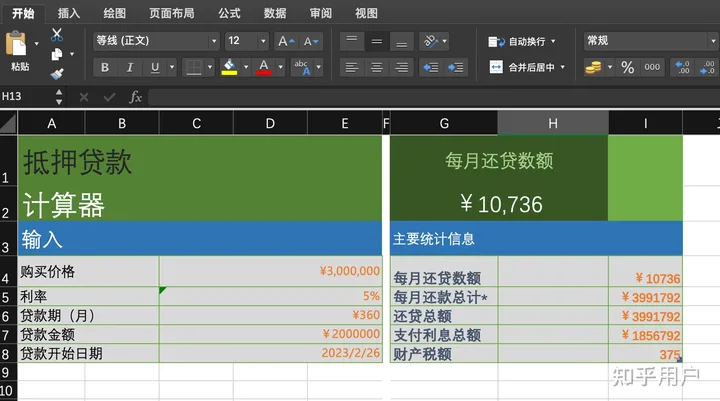Increase font size with the large A button
The height and width of the screenshot is (401, 720).
[286, 41]
